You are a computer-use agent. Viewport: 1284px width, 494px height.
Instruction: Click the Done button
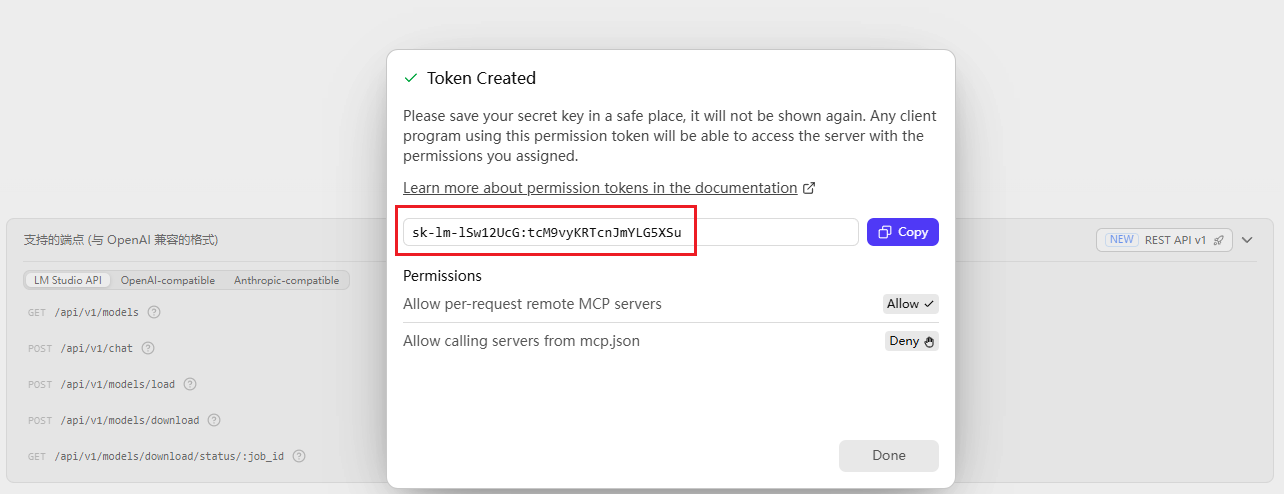point(889,456)
